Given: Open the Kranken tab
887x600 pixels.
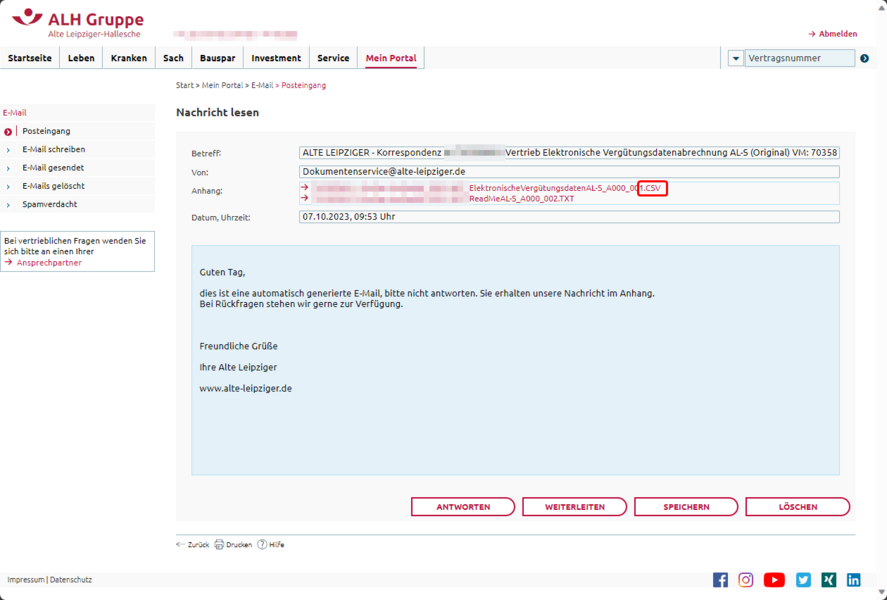Looking at the screenshot, I should (129, 58).
